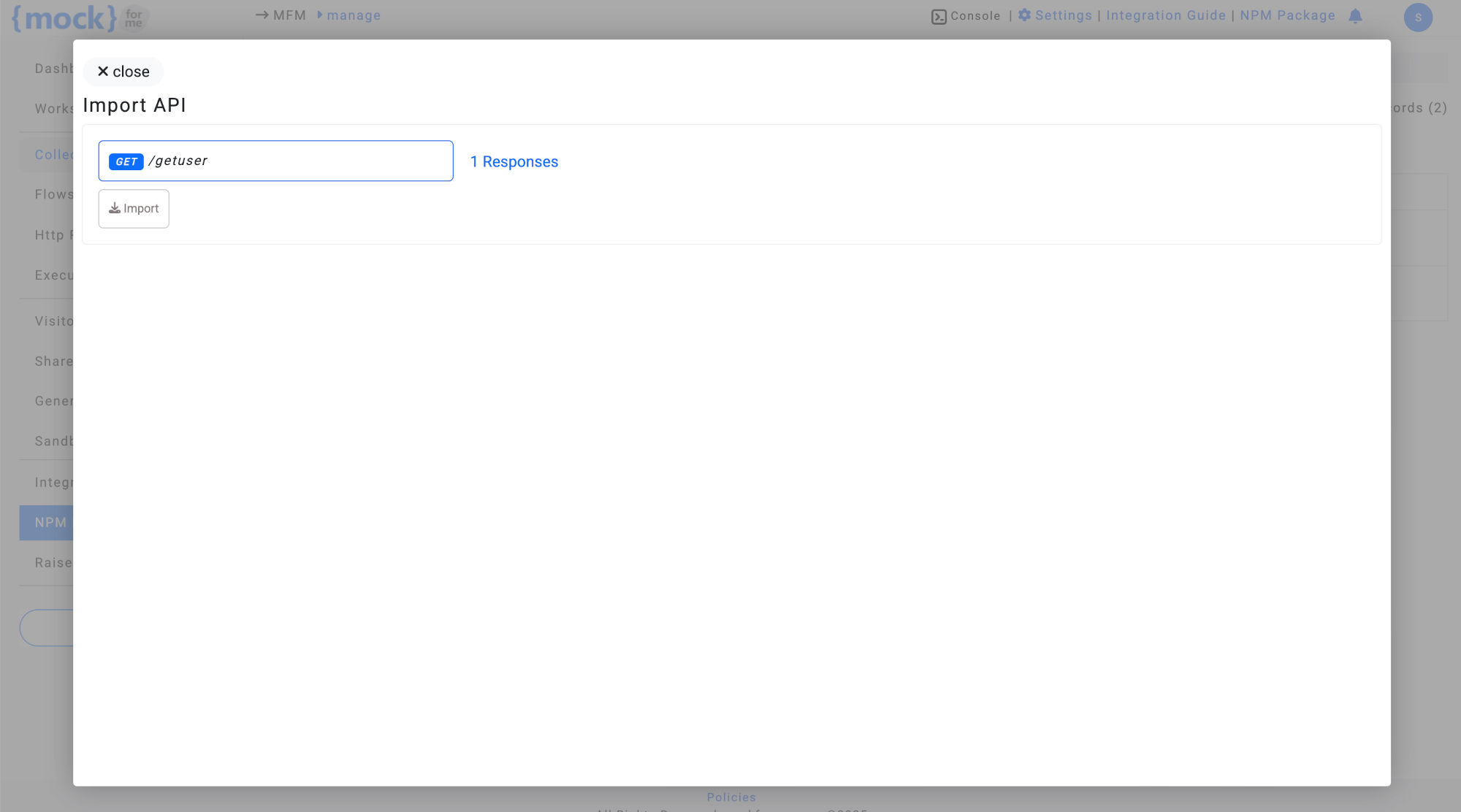Open the Integration Guide link
This screenshot has height=812, width=1461.
1166,15
